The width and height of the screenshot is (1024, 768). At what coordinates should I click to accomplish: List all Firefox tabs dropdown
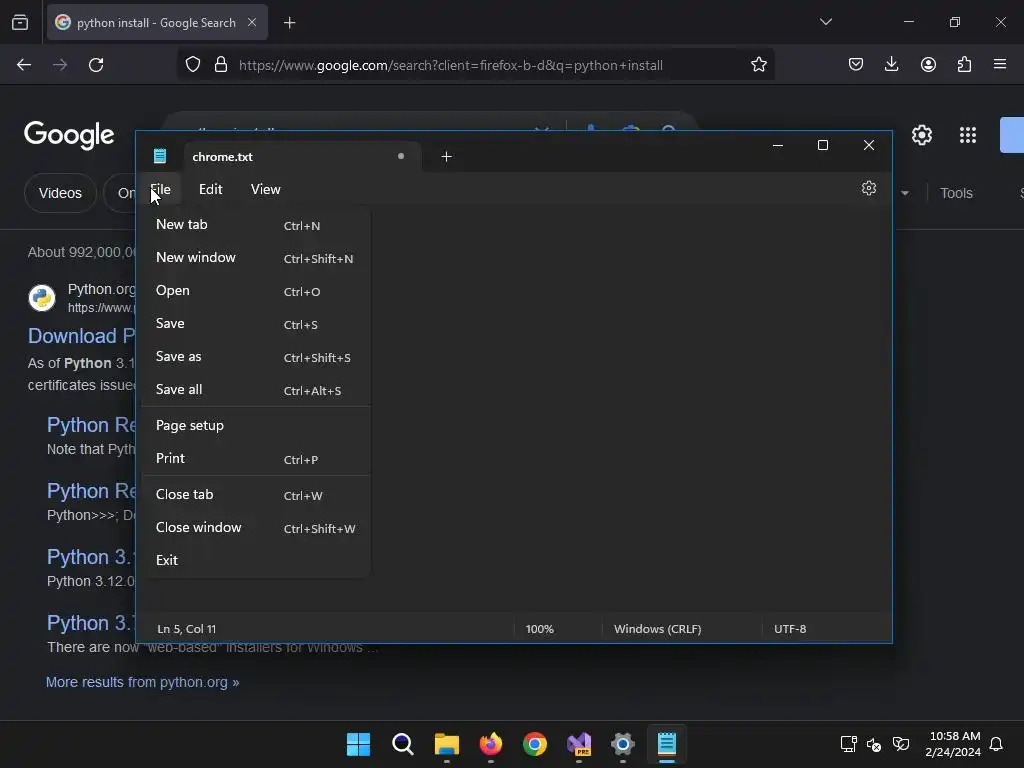click(825, 22)
